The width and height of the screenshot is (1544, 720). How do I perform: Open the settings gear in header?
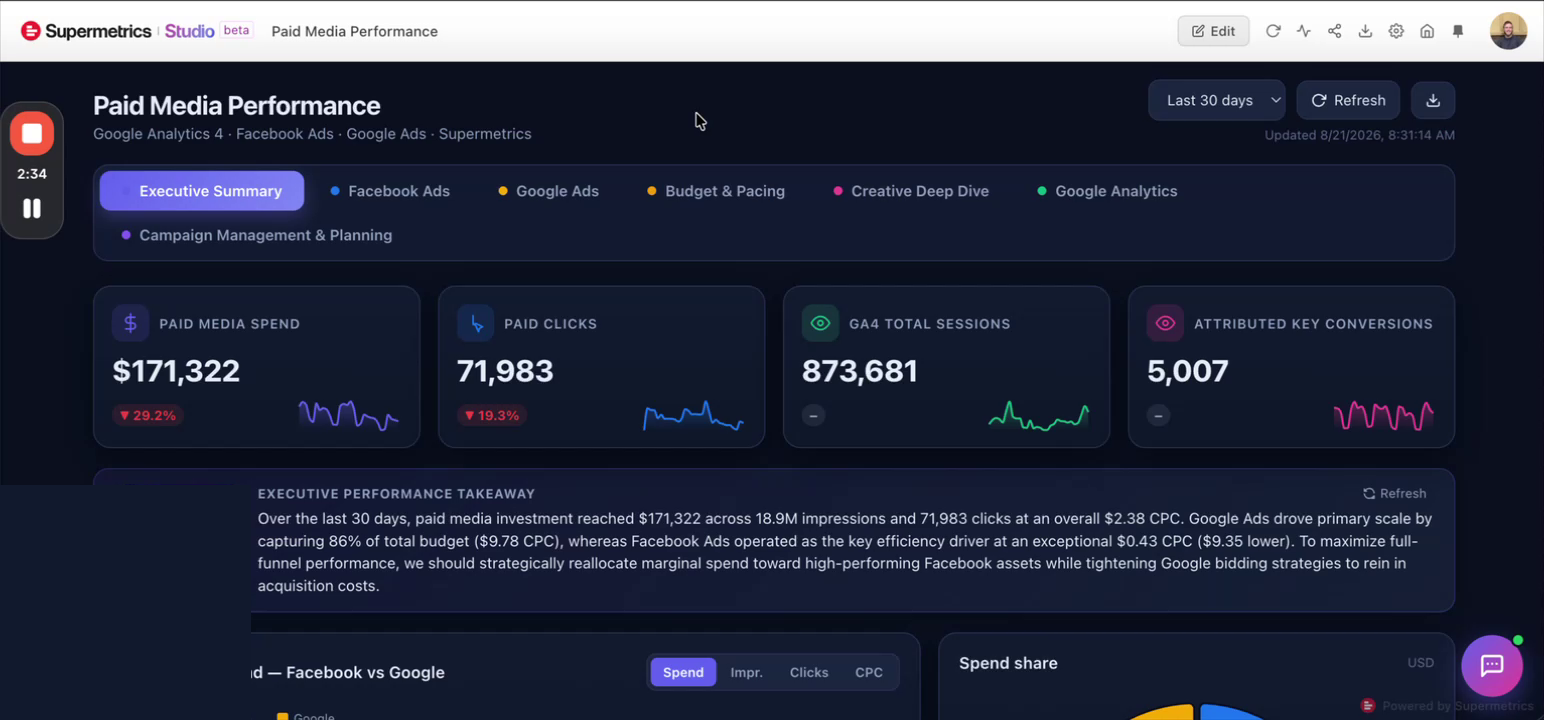coord(1396,31)
